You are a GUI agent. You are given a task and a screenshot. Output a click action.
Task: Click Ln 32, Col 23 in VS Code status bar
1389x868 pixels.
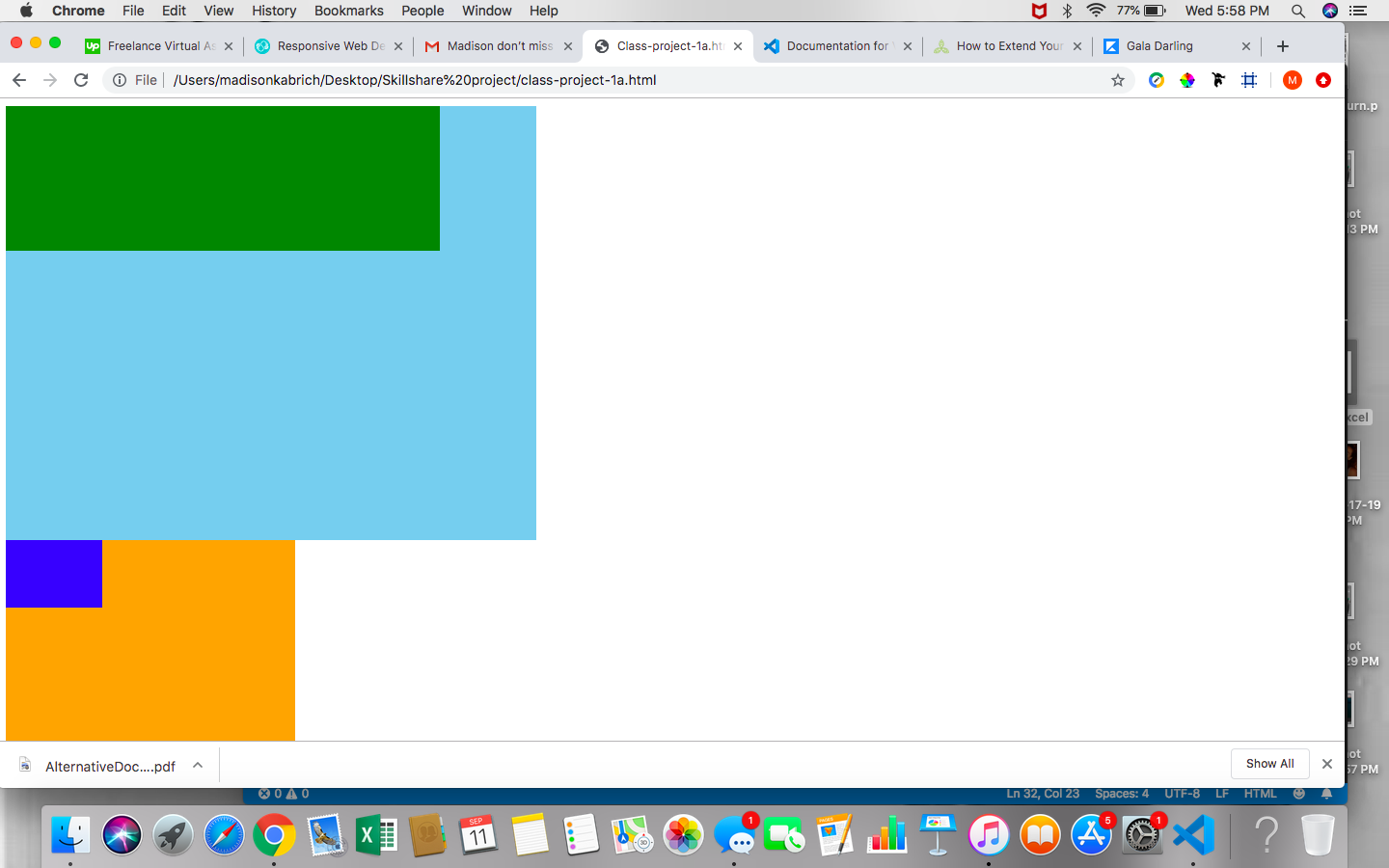[1043, 794]
